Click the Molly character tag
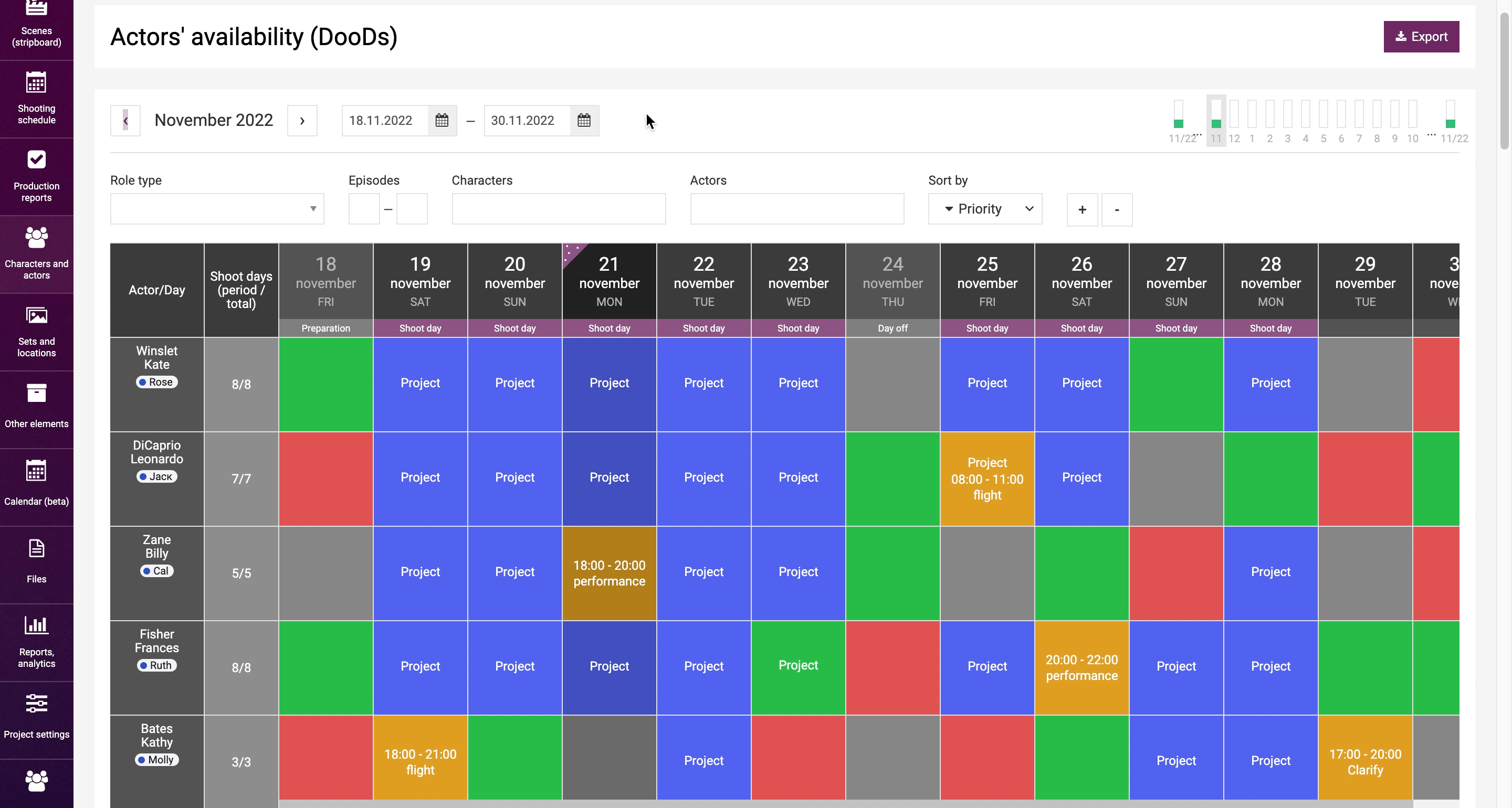 click(157, 760)
